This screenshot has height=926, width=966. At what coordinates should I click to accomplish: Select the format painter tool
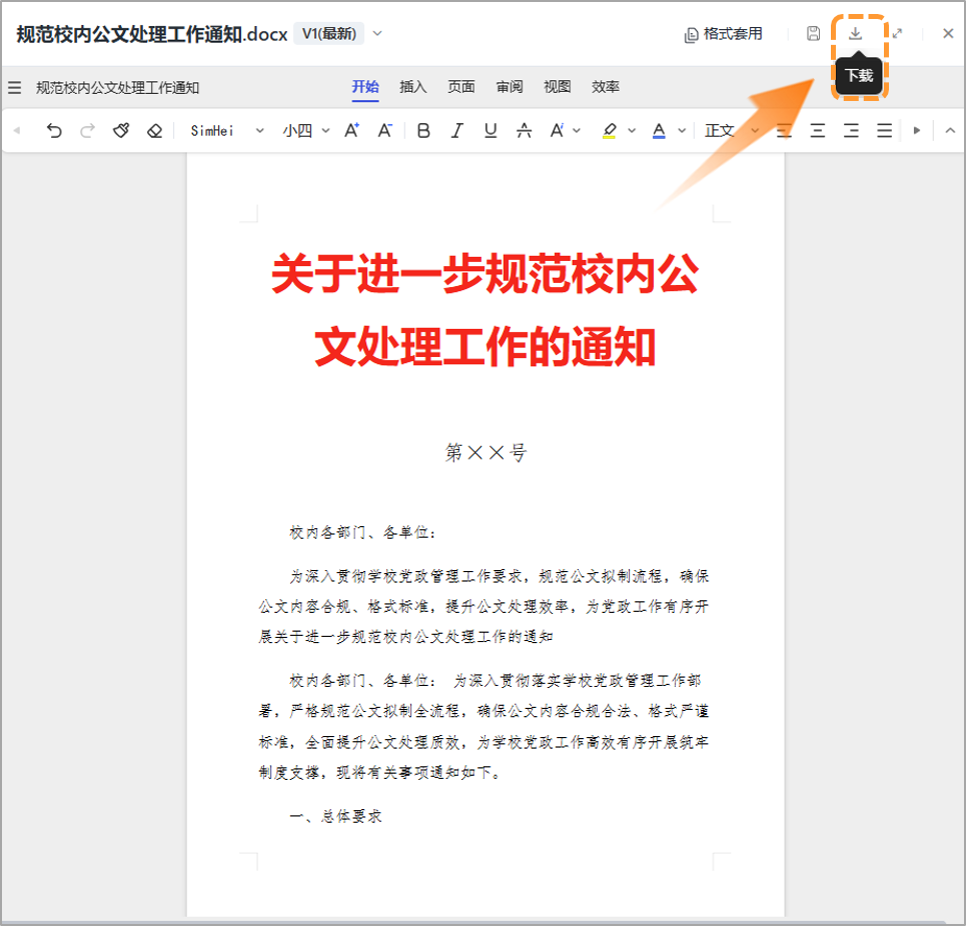[120, 130]
